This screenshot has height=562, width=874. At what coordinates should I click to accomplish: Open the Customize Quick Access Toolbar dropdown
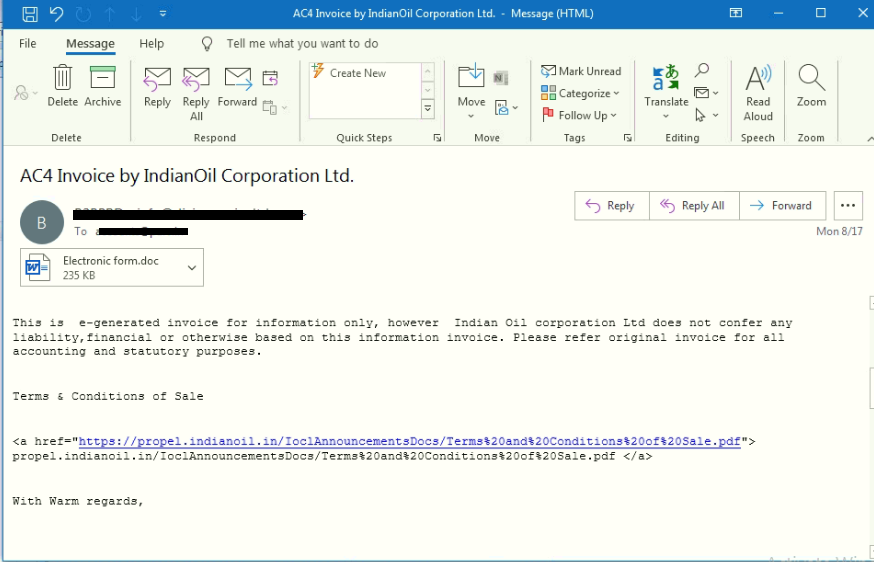163,14
